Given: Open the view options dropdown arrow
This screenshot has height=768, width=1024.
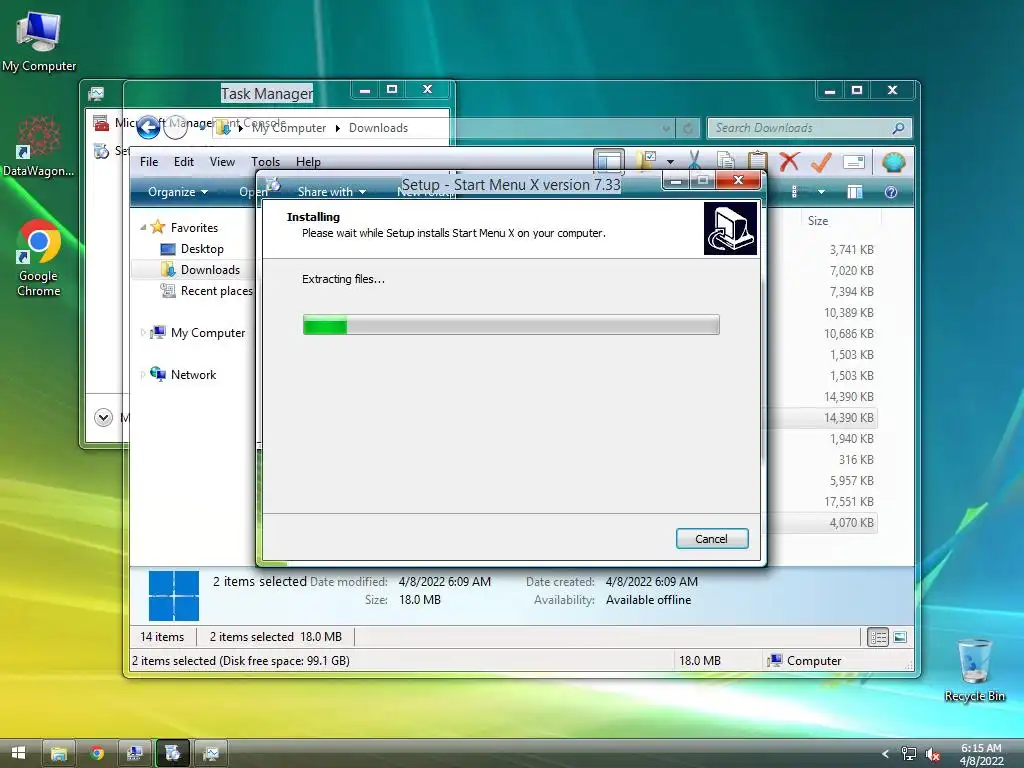Looking at the screenshot, I should (822, 192).
